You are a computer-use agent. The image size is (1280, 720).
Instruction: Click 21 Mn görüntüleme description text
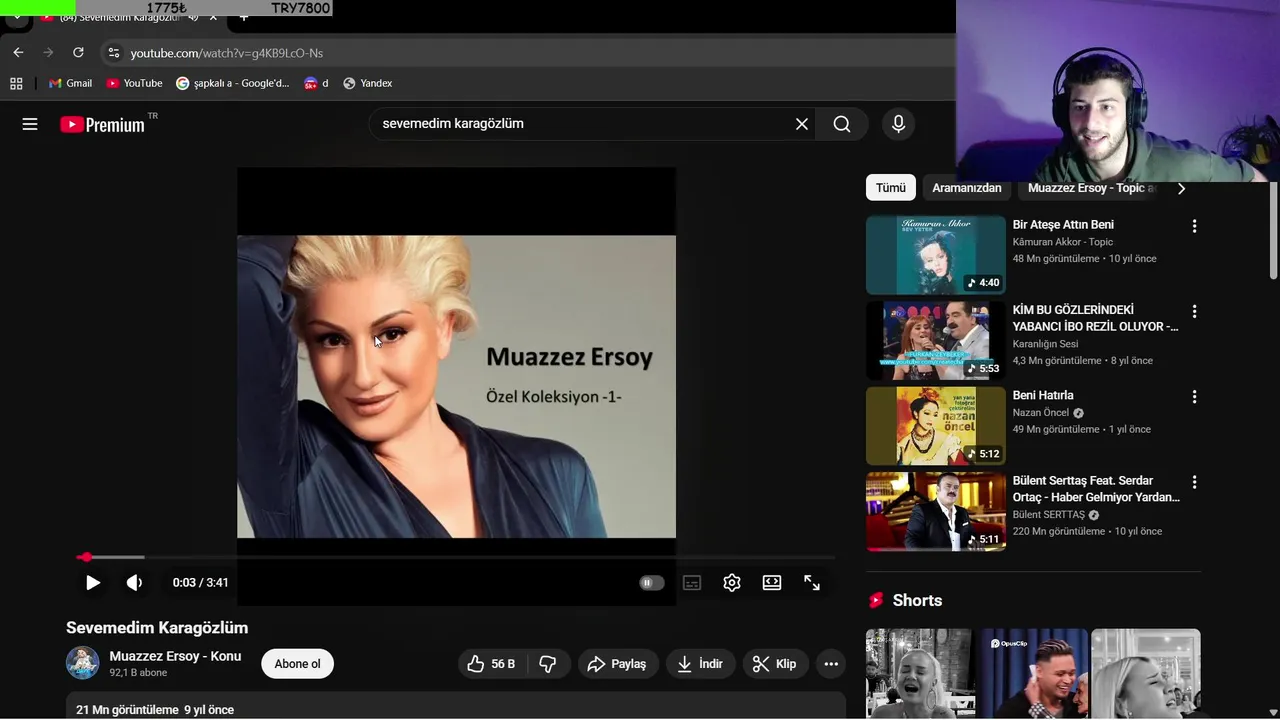pos(127,710)
